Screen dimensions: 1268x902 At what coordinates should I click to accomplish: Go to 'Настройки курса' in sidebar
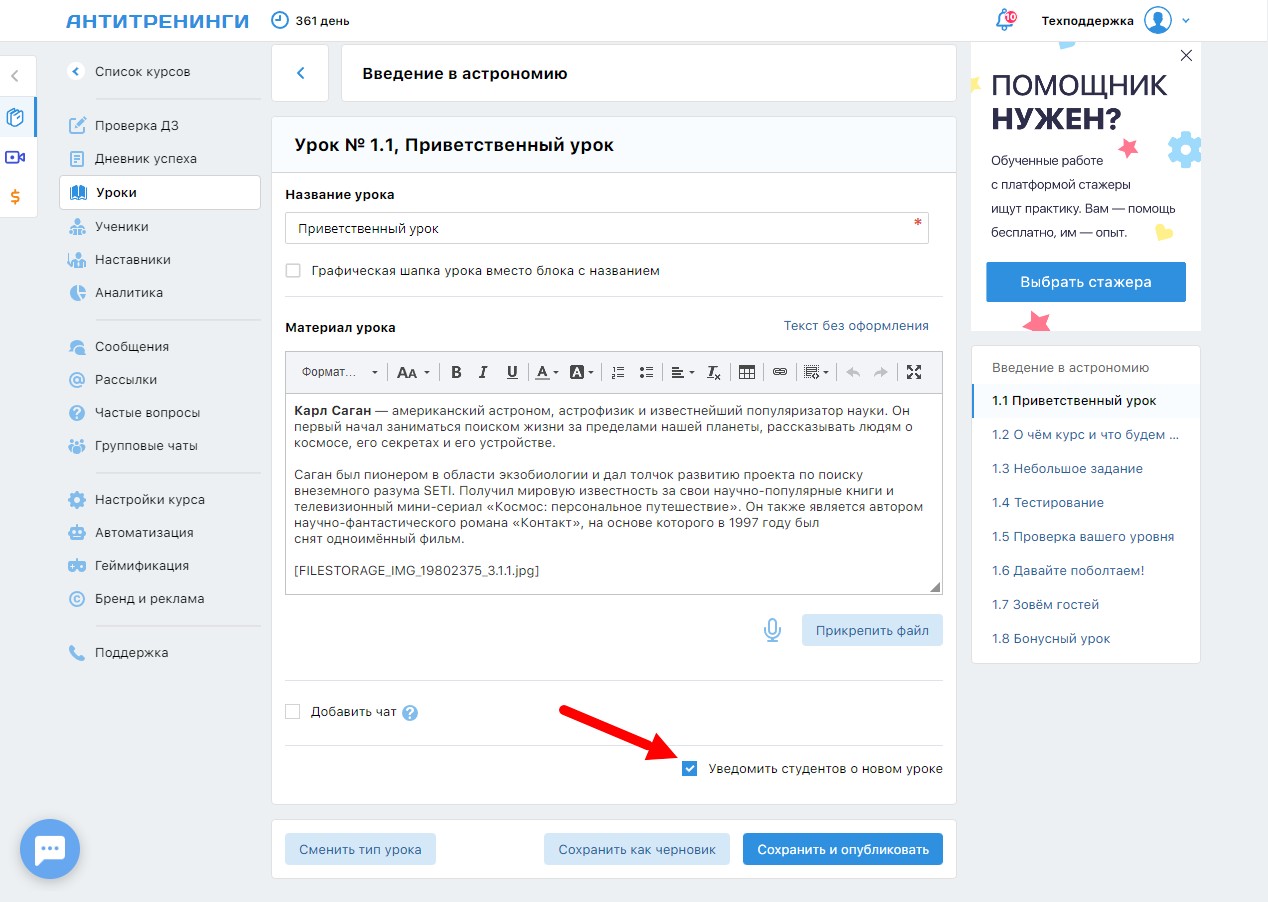pyautogui.click(x=149, y=500)
